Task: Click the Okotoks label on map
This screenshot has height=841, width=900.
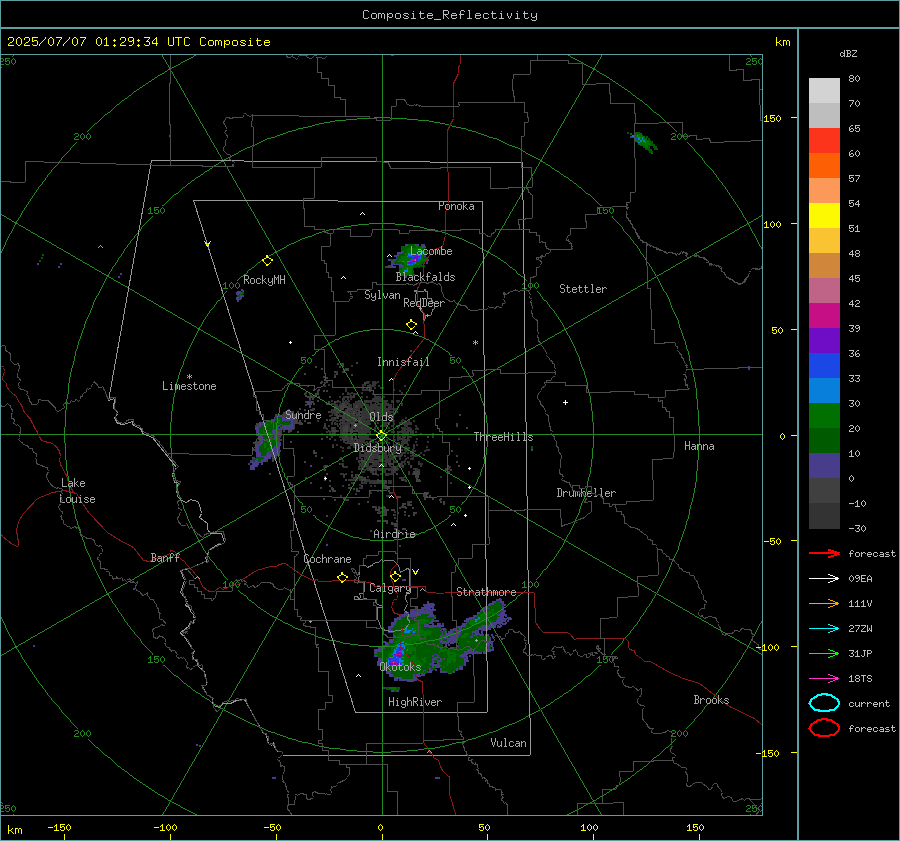Action: tap(400, 667)
